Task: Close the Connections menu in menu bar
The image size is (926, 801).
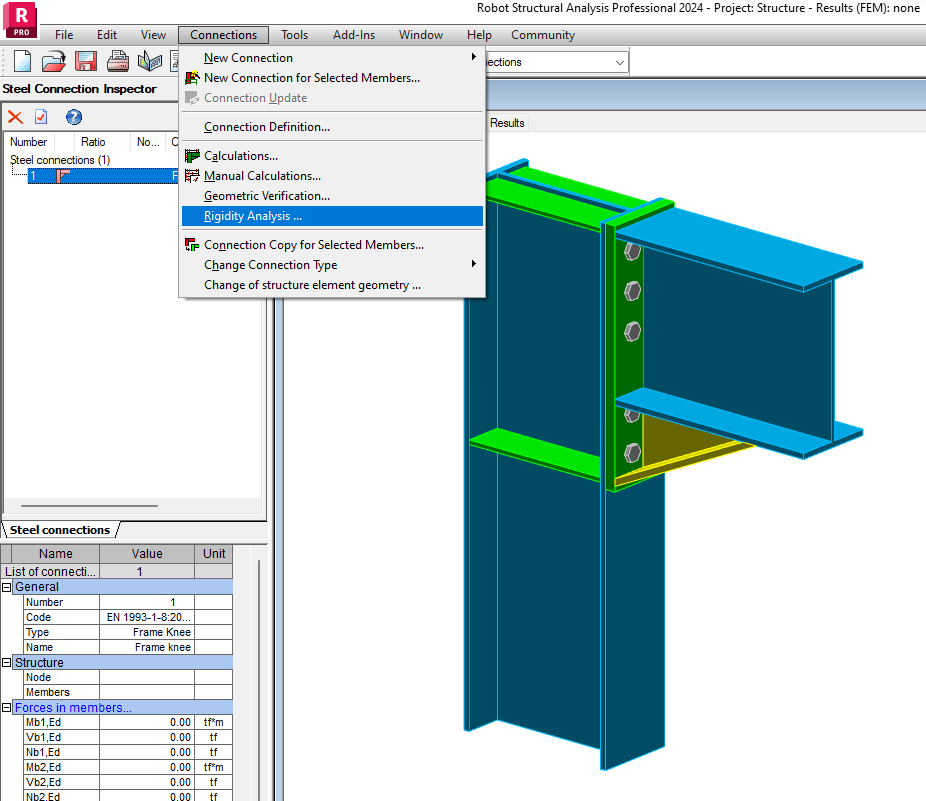Action: 223,35
